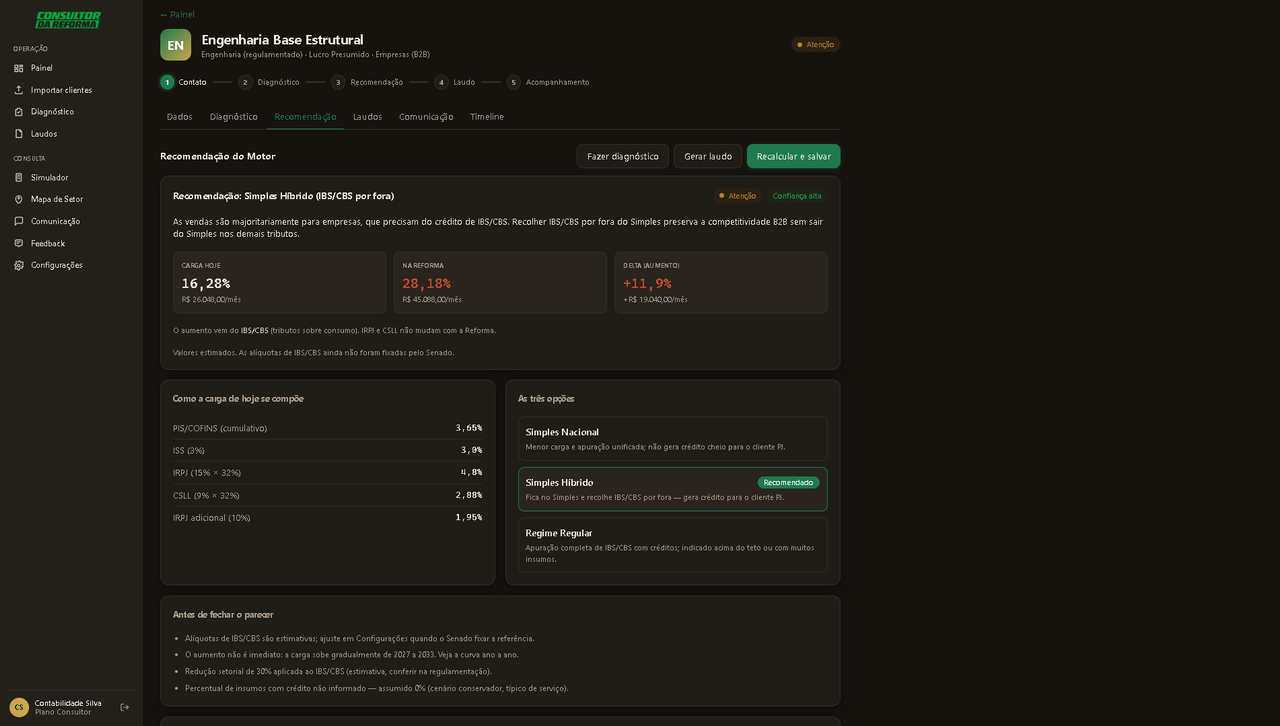Screen dimensions: 1280x726
Task: Click the Importar clientes upload icon
Action: coord(18,90)
